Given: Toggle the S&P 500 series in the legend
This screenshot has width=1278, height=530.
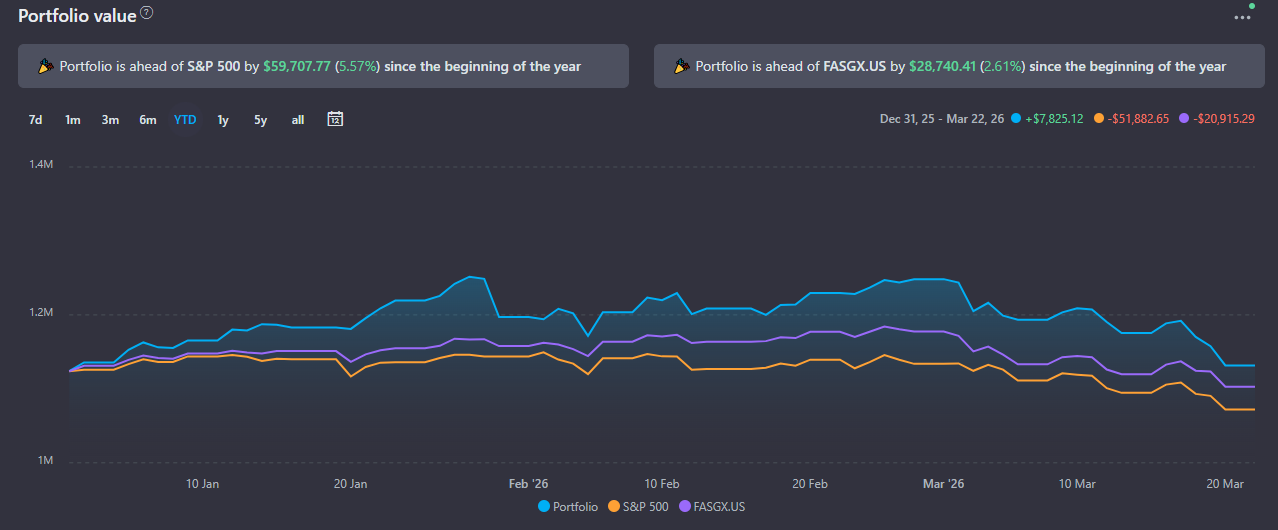Looking at the screenshot, I should [x=638, y=507].
